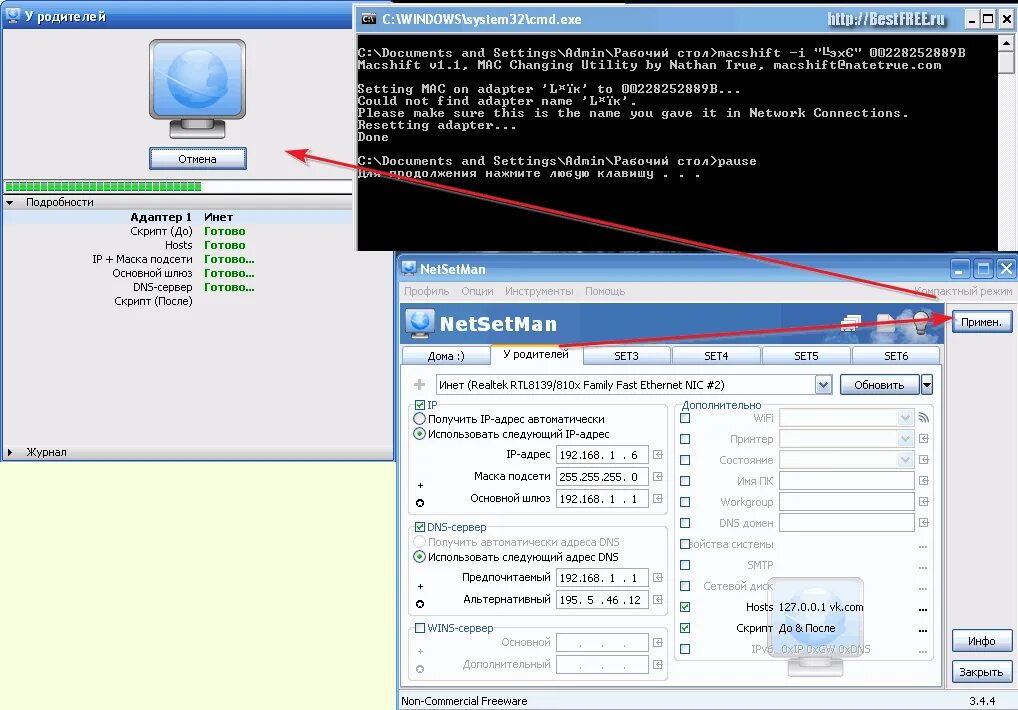This screenshot has width=1018, height=710.
Task: Click the small gear icon in IP section
Action: [420, 503]
